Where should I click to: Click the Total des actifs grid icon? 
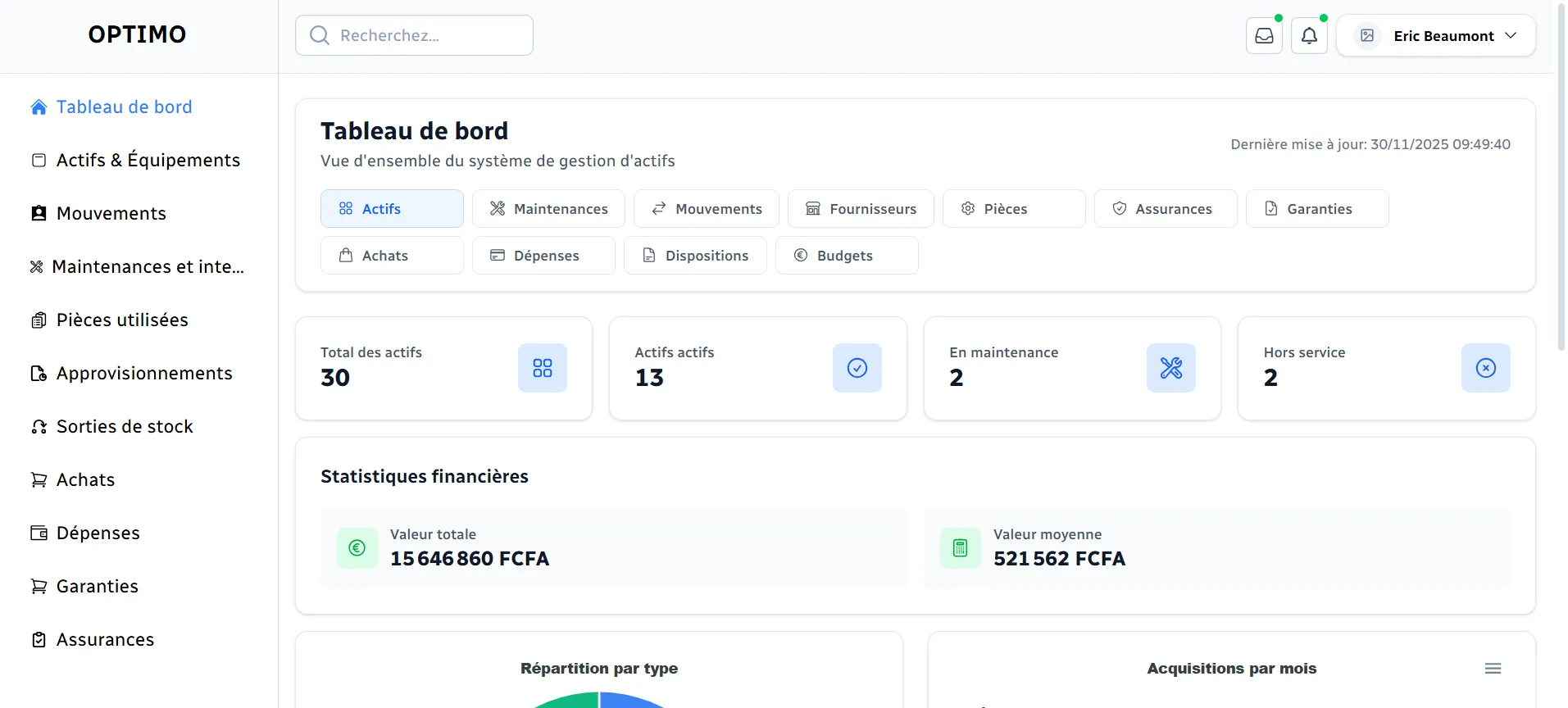pyautogui.click(x=542, y=368)
